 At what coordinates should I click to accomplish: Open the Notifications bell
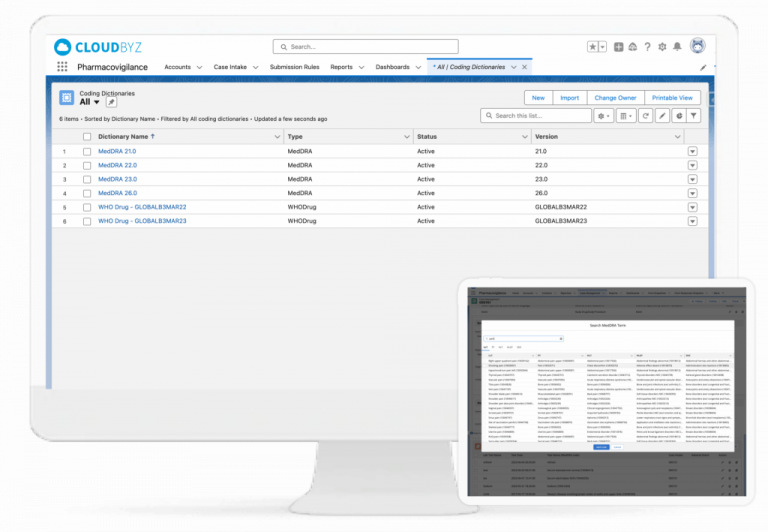tap(677, 47)
